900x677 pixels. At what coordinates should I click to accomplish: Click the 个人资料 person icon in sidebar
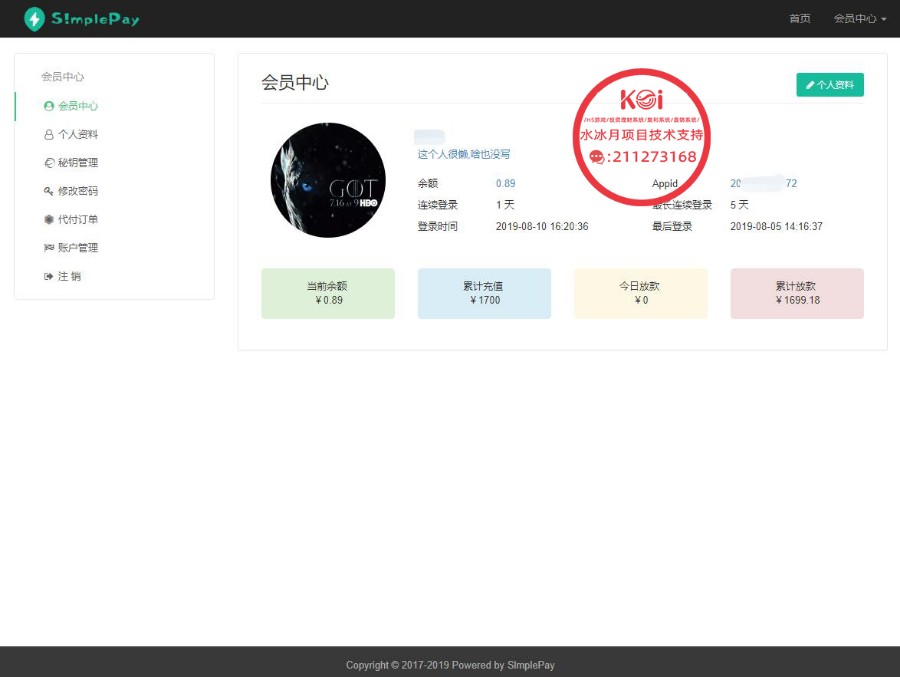[50, 134]
